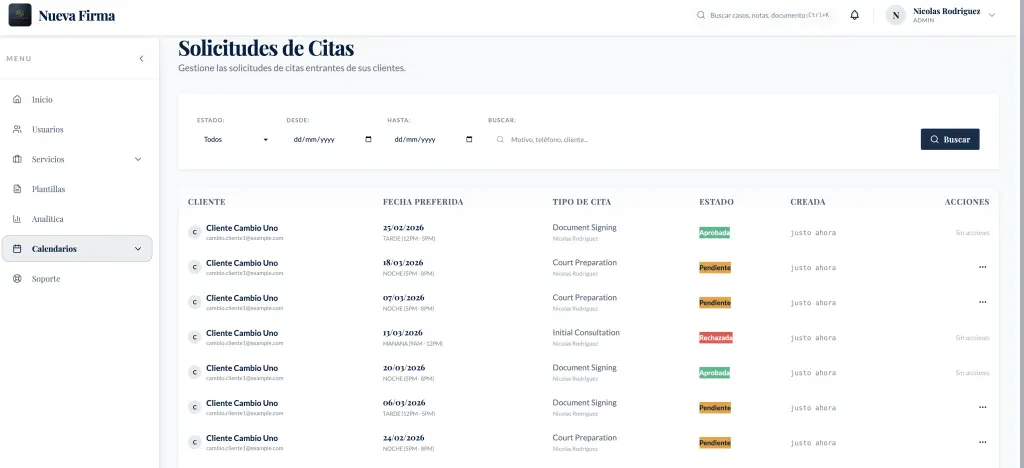Open actions menu for the 24/02/2026 row
This screenshot has width=1024, height=468.
tap(982, 442)
